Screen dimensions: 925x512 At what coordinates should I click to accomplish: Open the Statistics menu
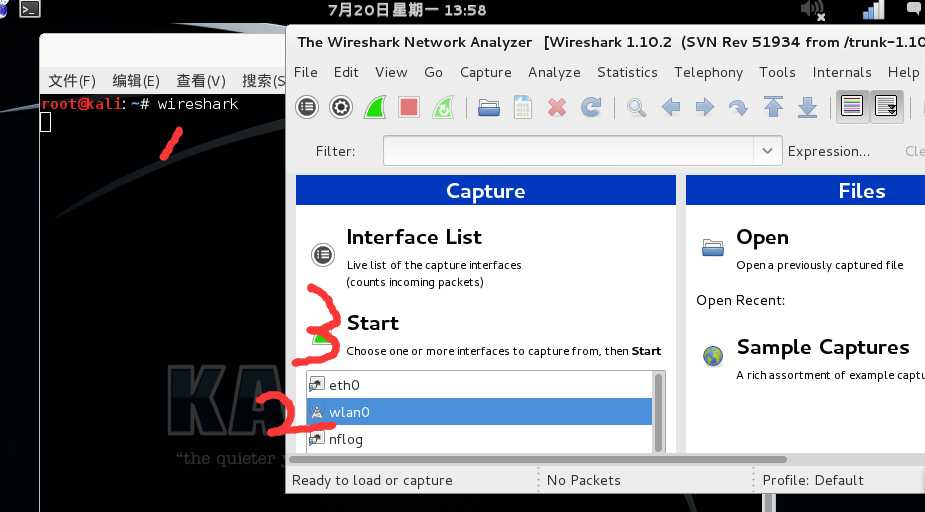click(627, 72)
